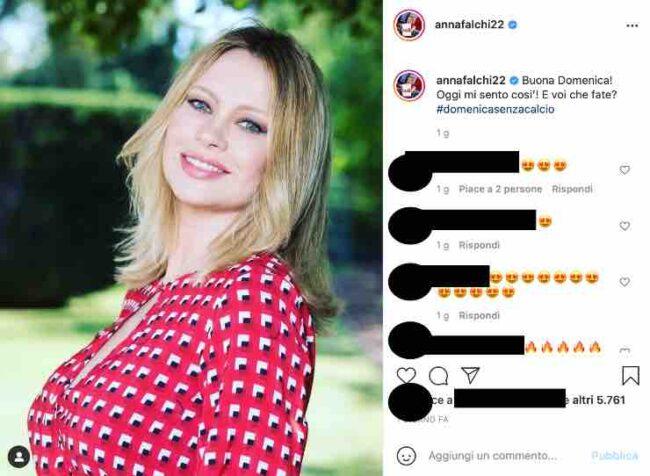
Task: Save post using bookmark icon
Action: coord(630,376)
